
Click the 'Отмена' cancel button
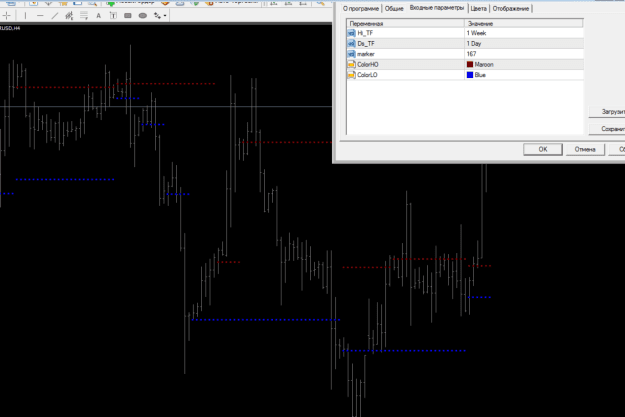[585, 149]
